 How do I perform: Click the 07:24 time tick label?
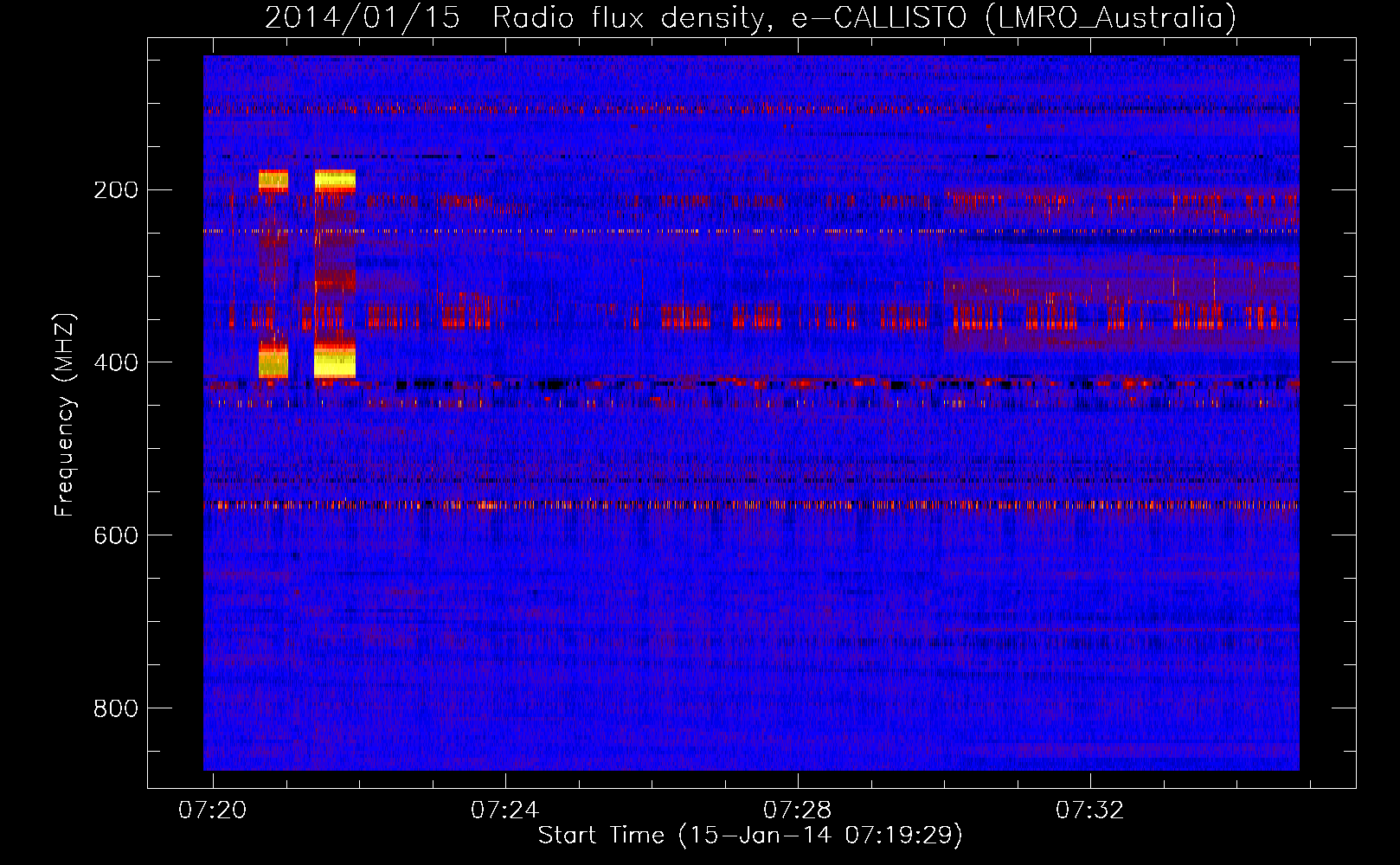(x=505, y=810)
